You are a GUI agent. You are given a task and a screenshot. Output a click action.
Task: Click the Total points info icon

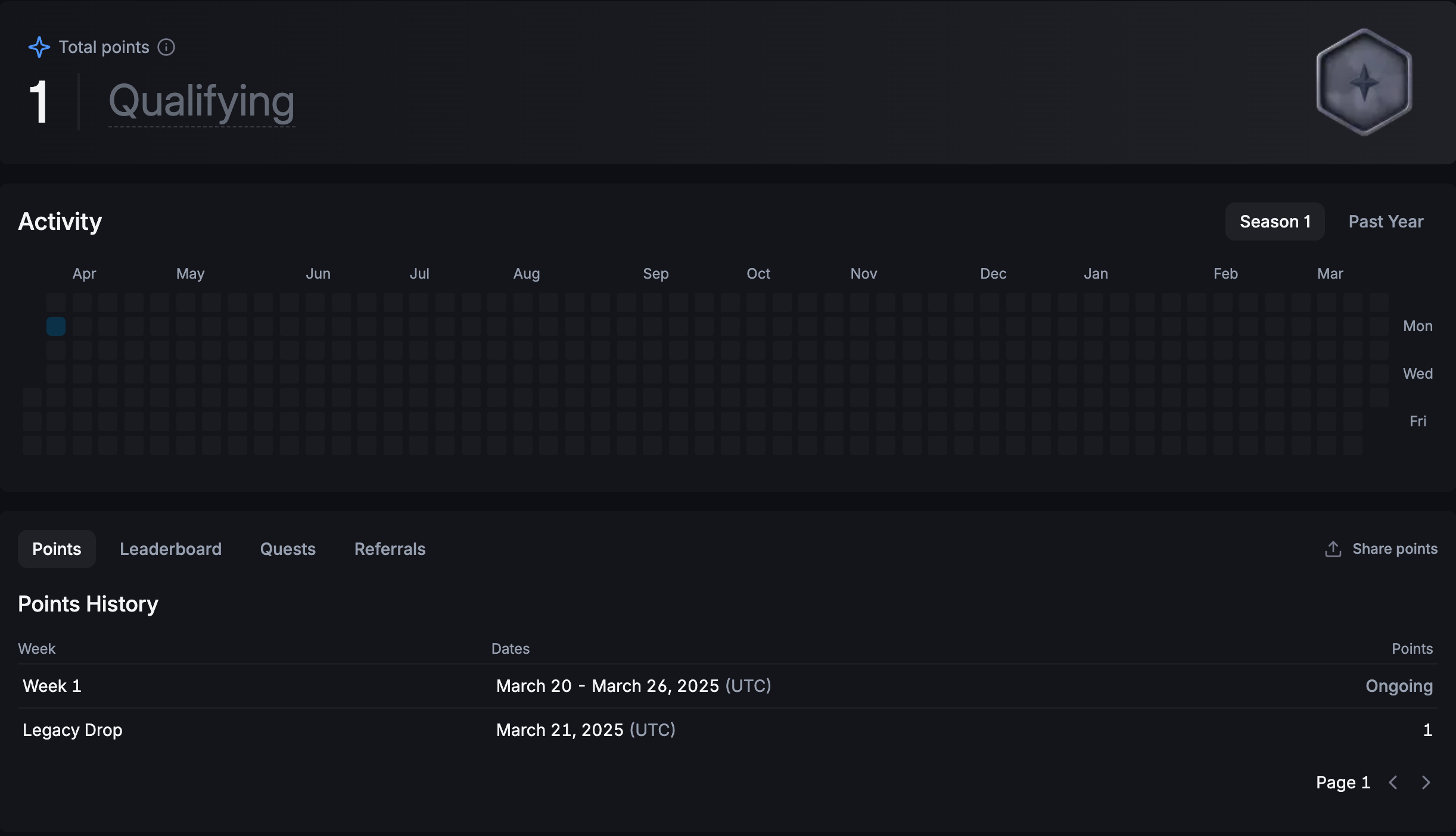(x=166, y=47)
